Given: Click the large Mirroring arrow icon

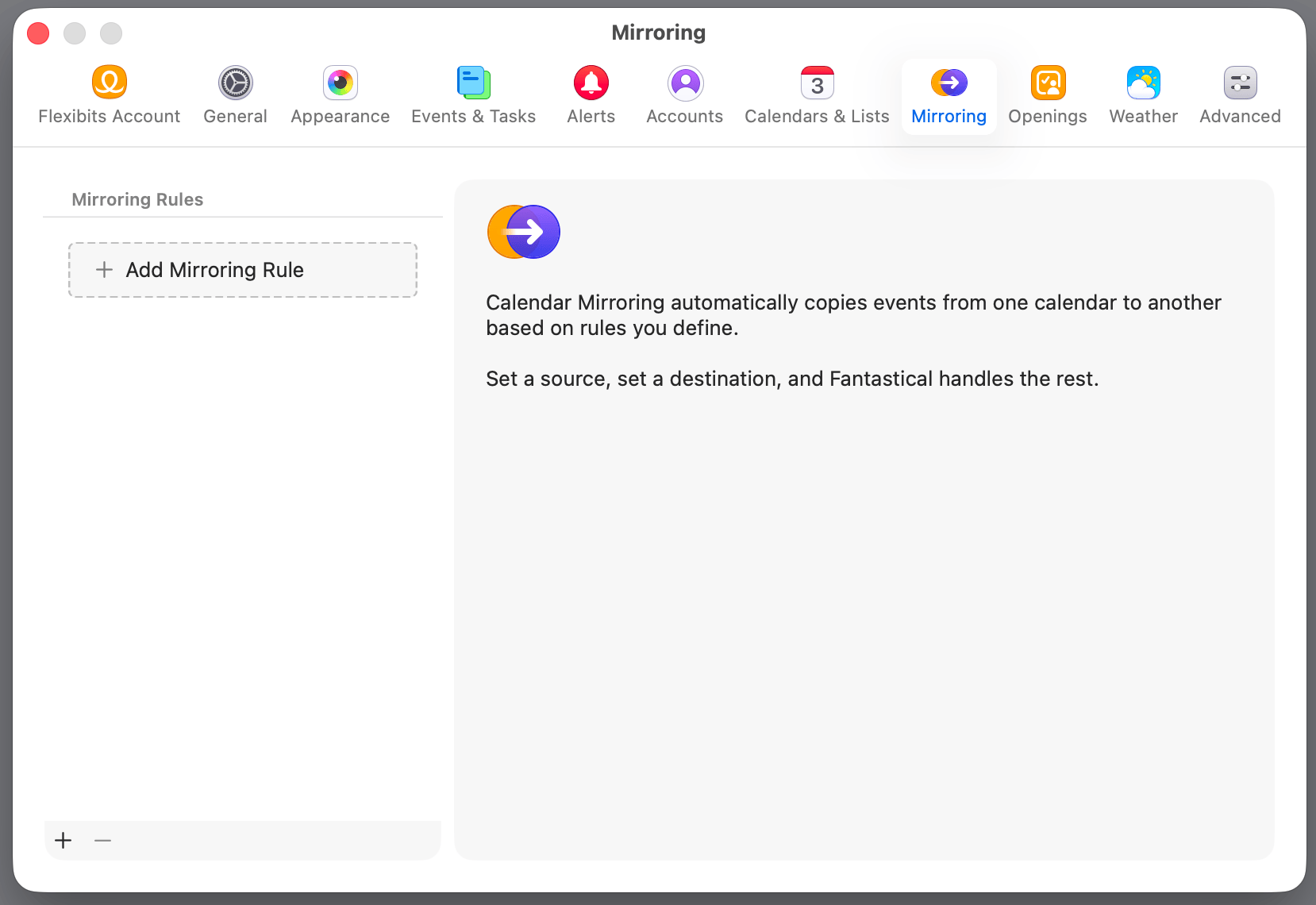Looking at the screenshot, I should (524, 232).
